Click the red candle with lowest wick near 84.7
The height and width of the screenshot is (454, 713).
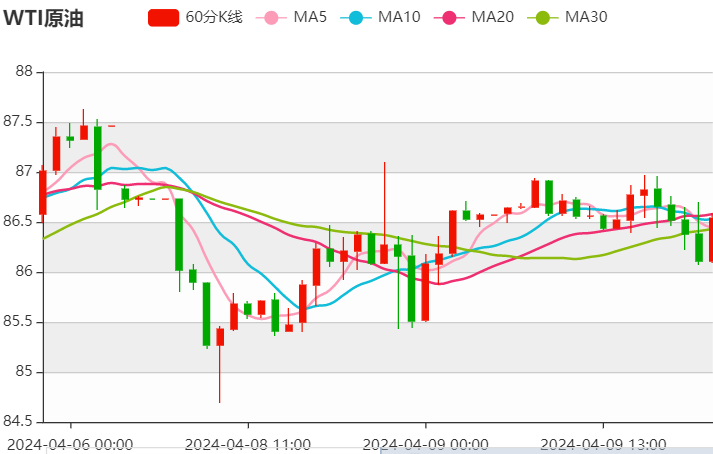coord(220,336)
